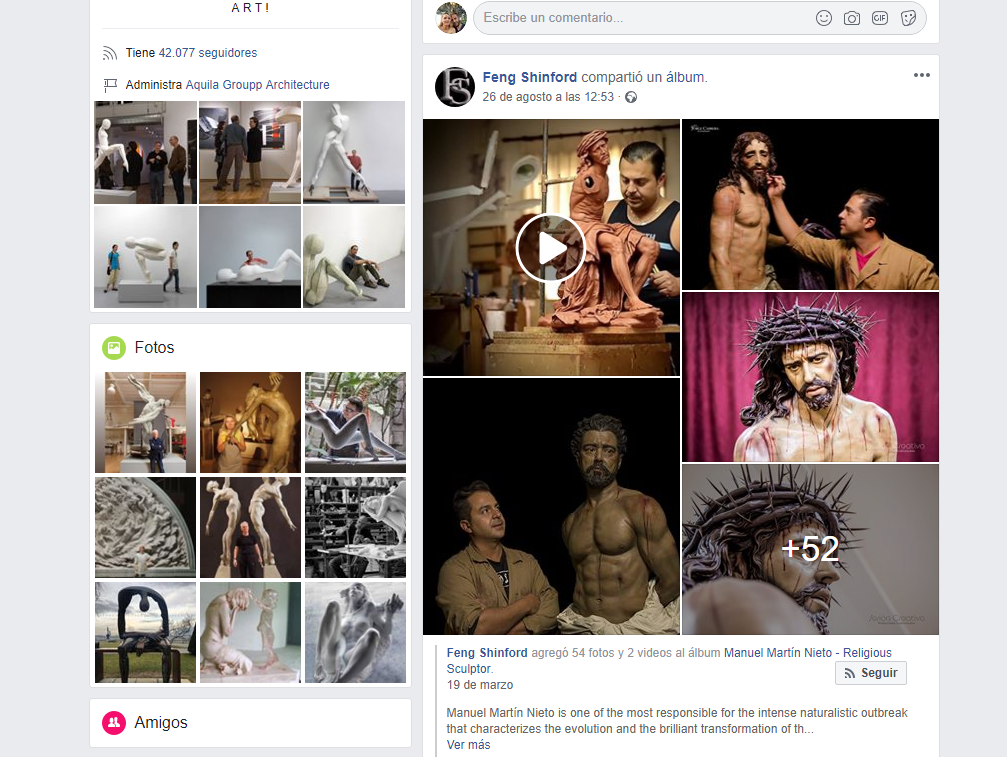Insert an emoji in the comment box
1007x757 pixels.
pos(823,18)
